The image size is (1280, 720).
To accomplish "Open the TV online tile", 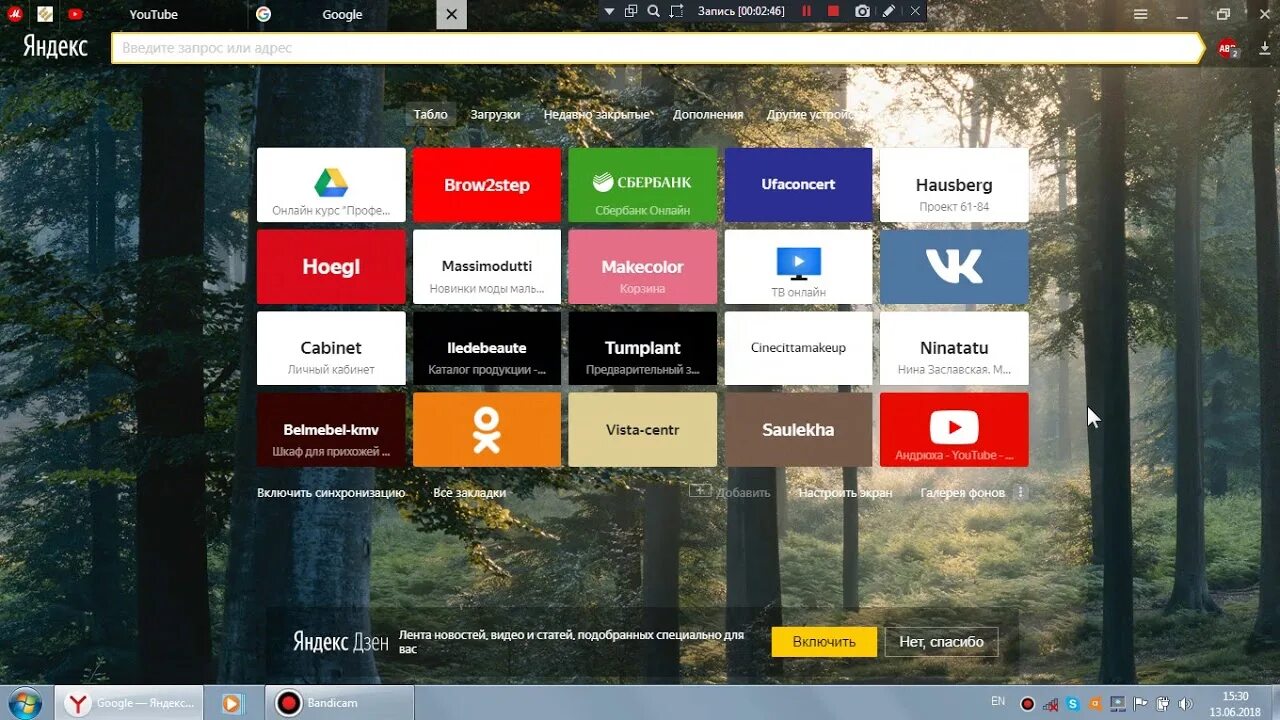I will [x=798, y=267].
